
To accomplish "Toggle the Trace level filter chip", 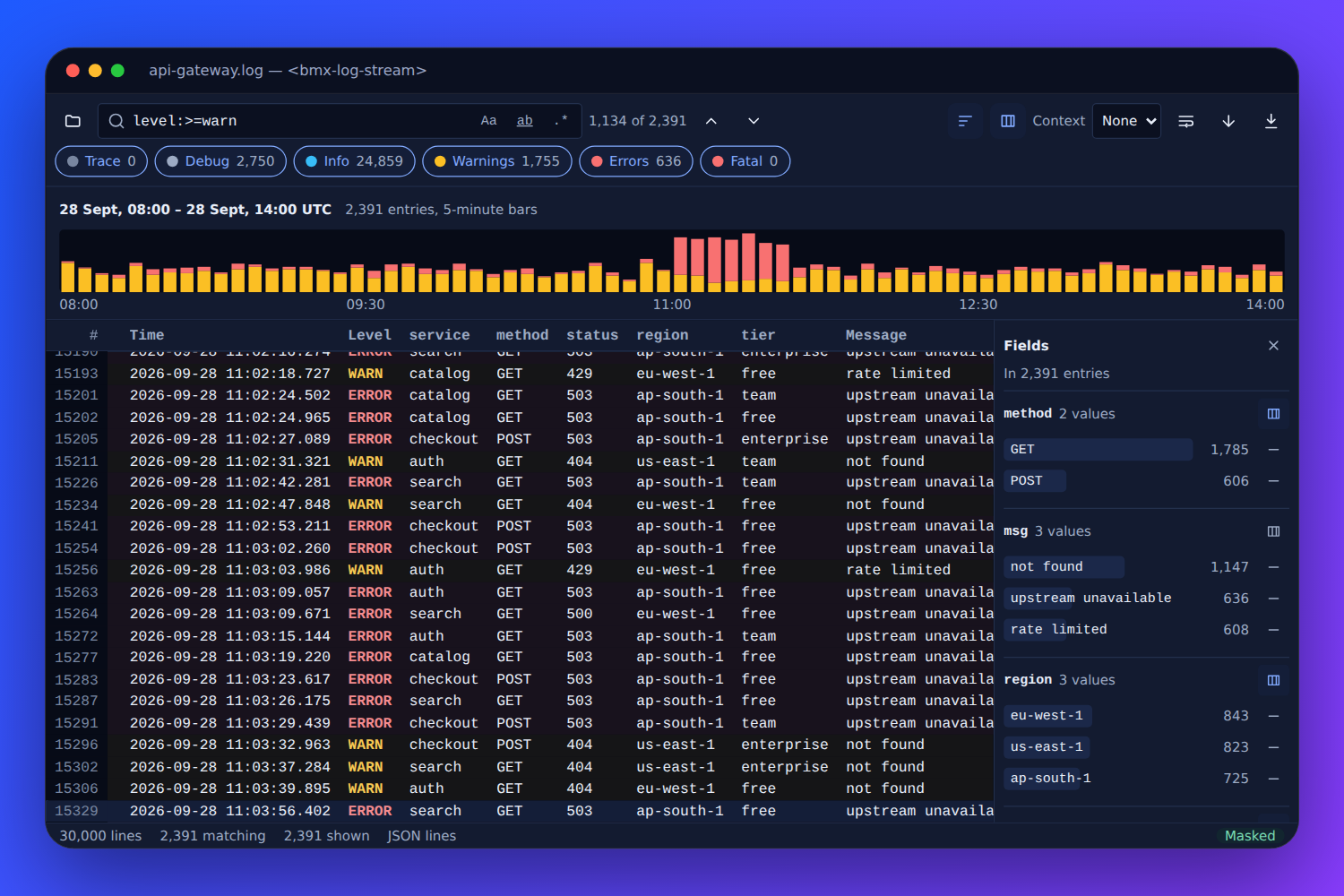I will pos(101,161).
